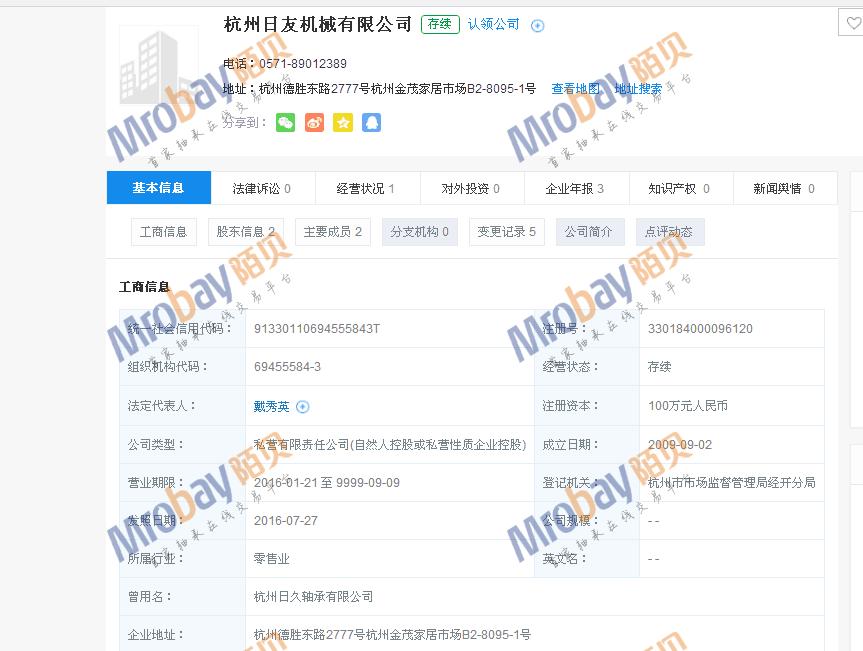
Task: Click the heart favorite icon
Action: pyautogui.click(x=853, y=24)
